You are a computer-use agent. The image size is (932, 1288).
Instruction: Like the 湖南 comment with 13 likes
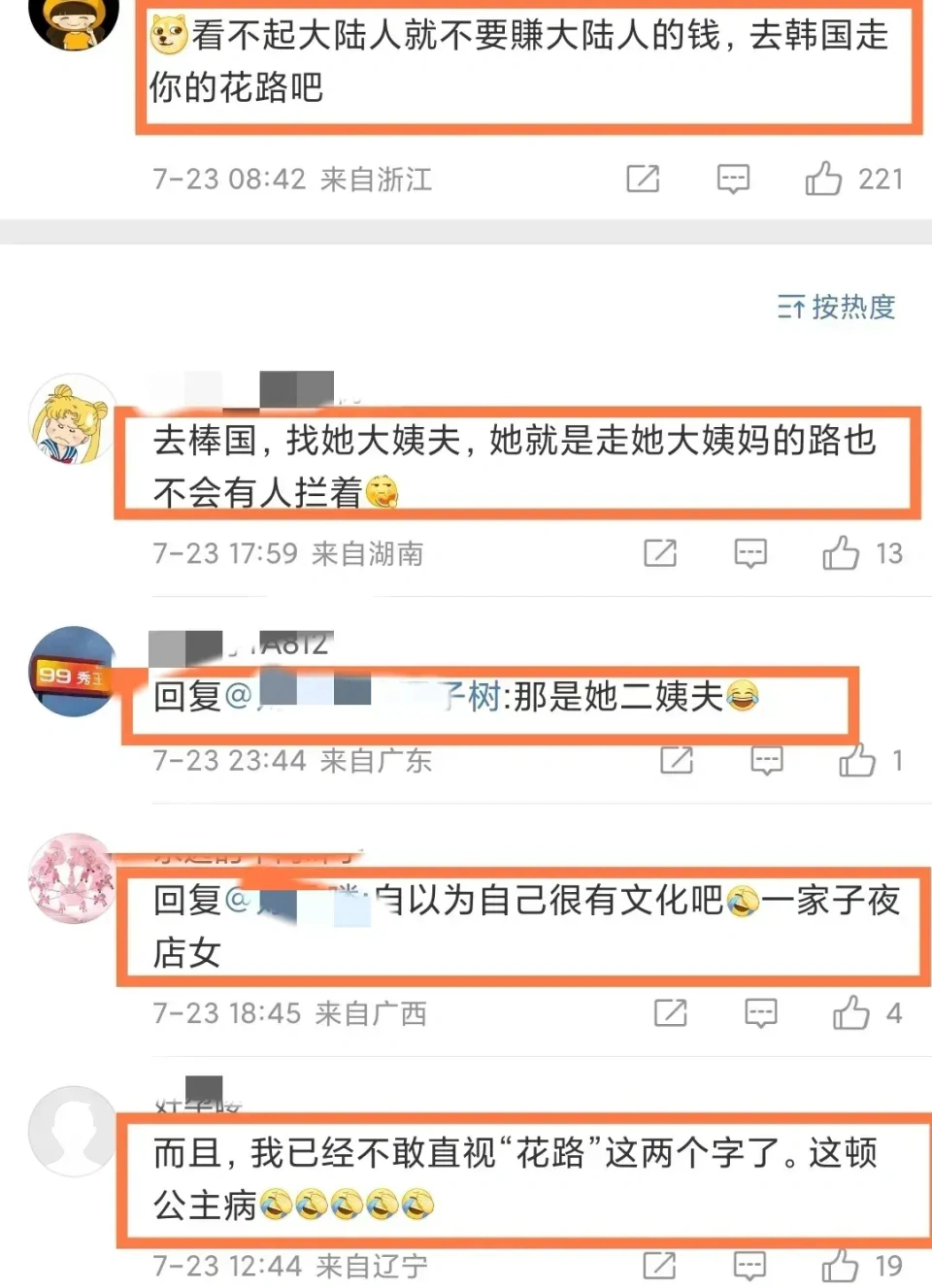(841, 553)
